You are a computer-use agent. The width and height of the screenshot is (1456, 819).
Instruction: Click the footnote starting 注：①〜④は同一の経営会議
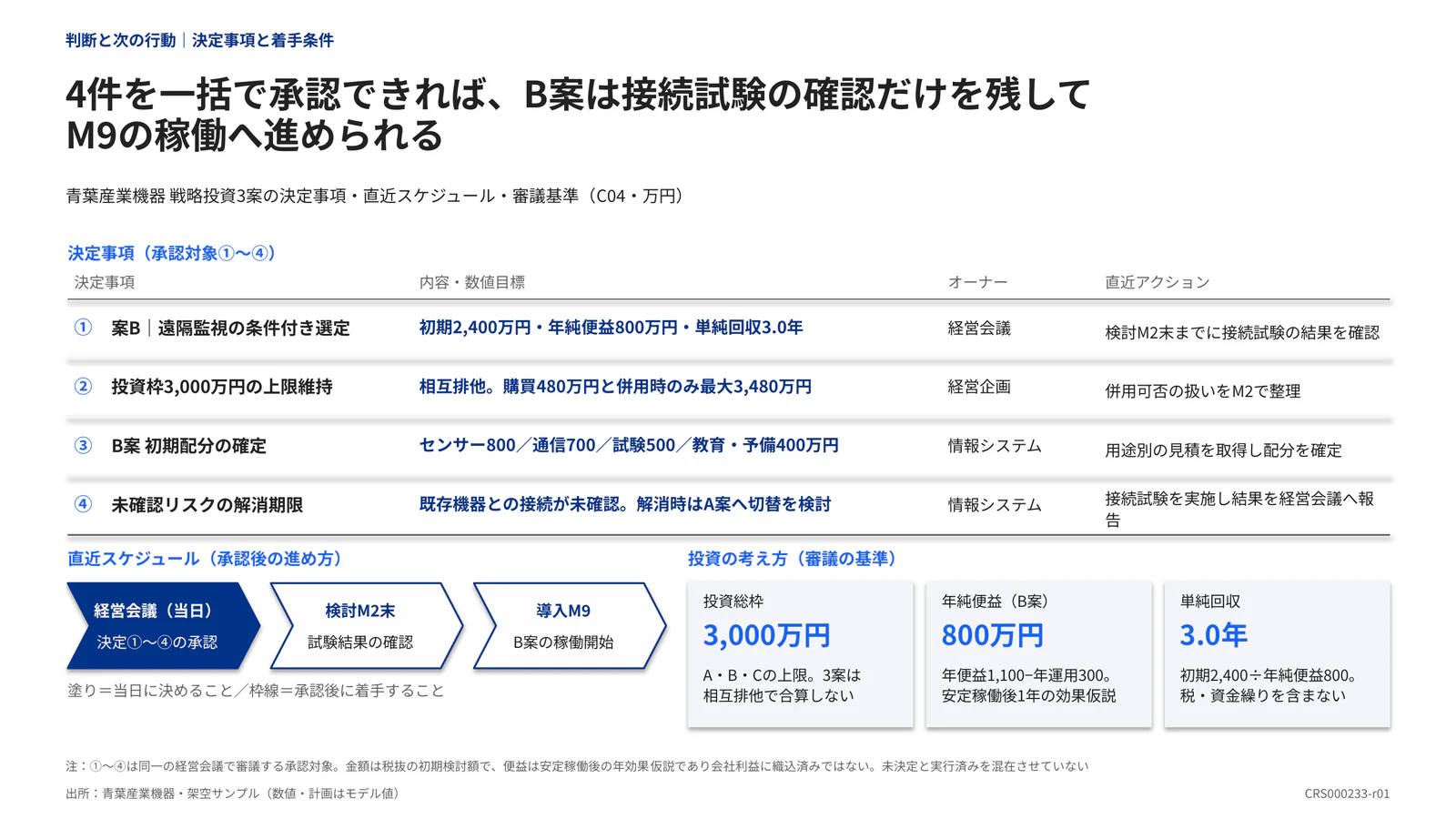(577, 766)
